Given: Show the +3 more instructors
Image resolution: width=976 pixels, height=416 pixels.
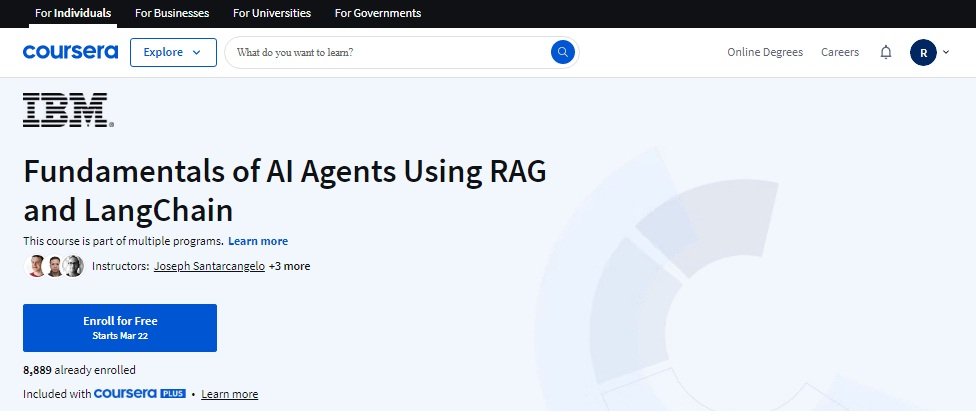Looking at the screenshot, I should (289, 267).
